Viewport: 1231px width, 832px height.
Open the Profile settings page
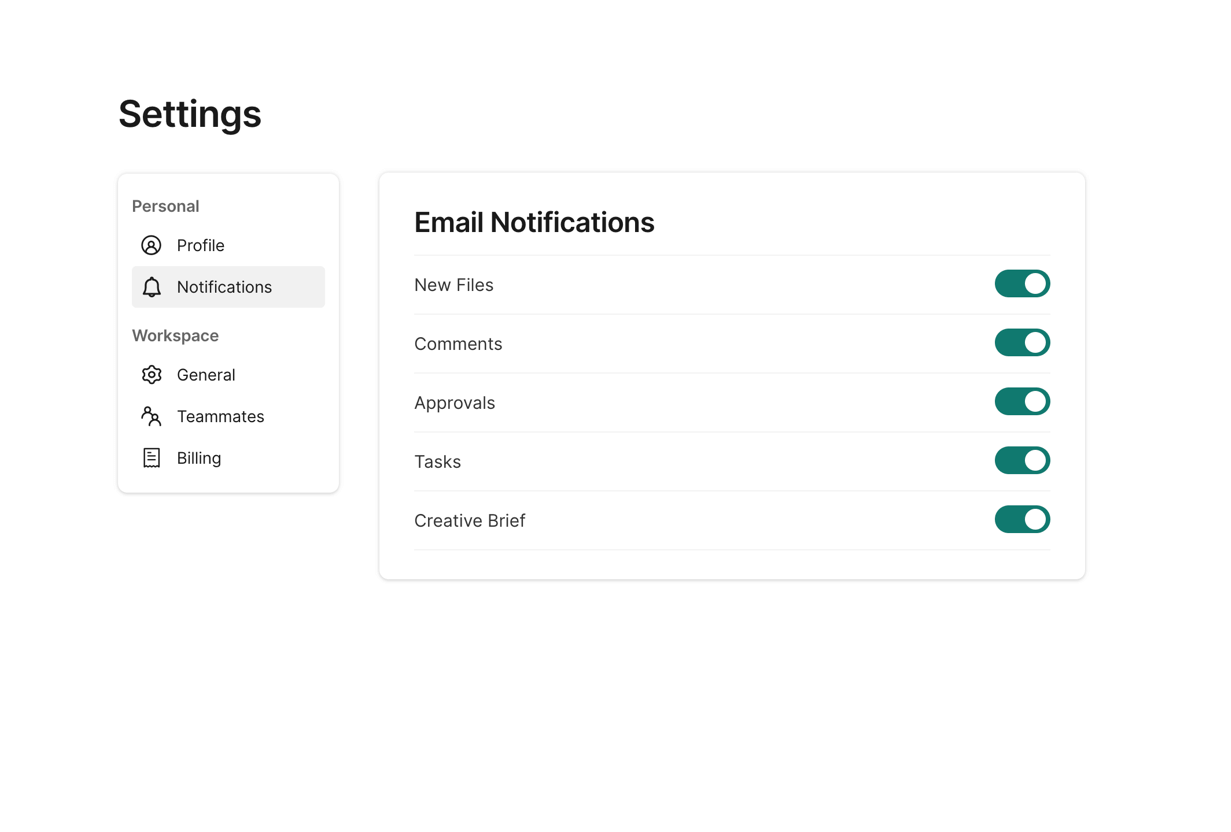[200, 245]
